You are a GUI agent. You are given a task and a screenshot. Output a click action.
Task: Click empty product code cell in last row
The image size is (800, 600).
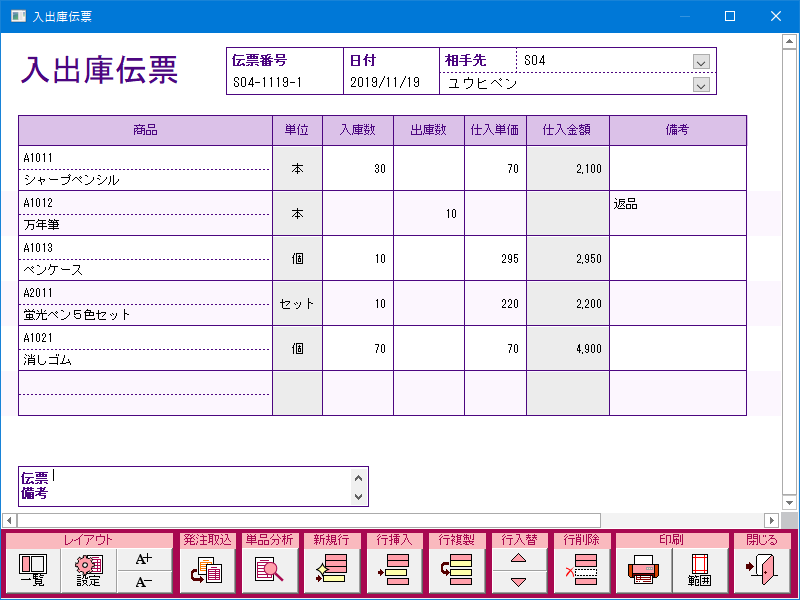(145, 382)
